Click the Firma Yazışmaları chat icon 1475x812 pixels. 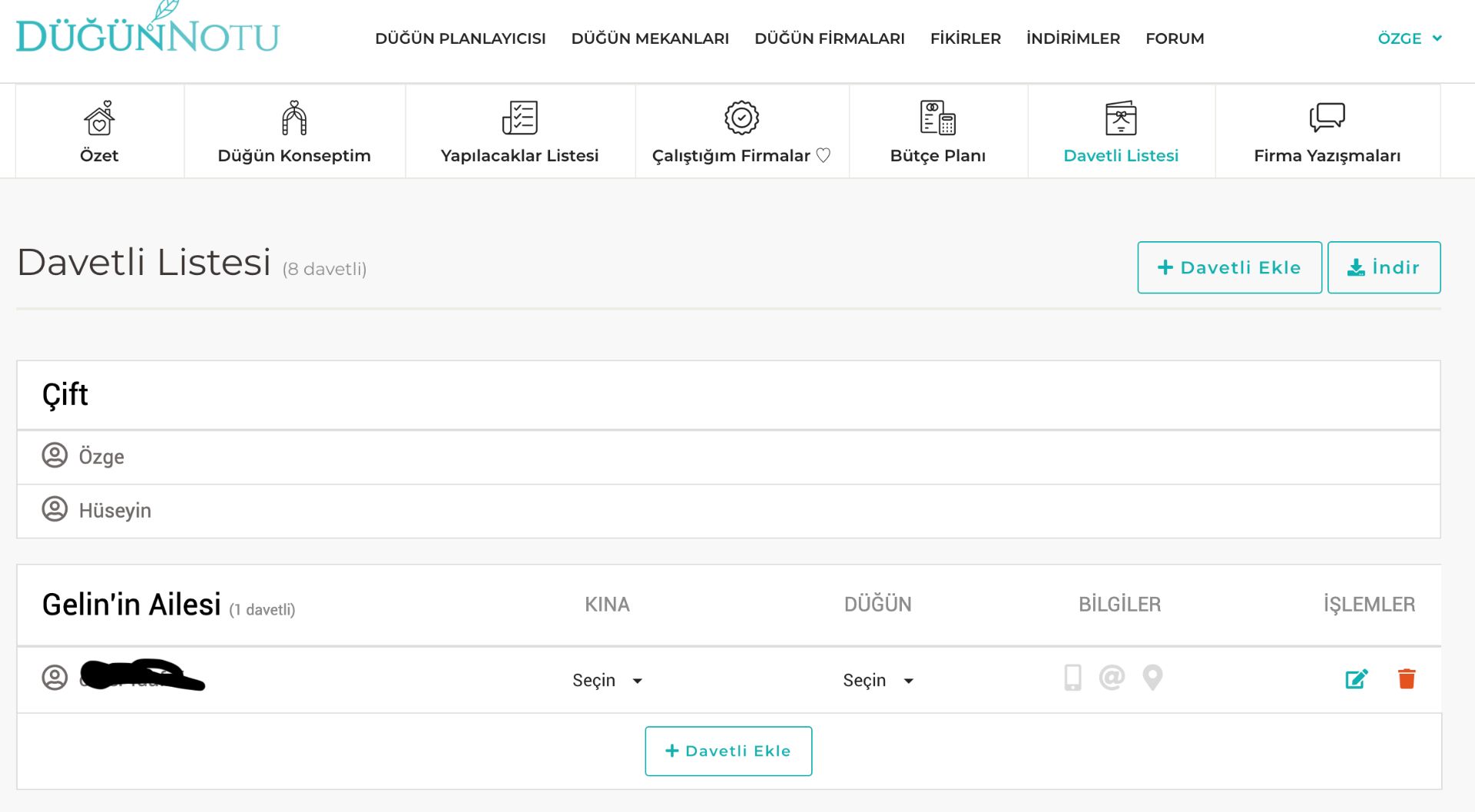(1327, 118)
